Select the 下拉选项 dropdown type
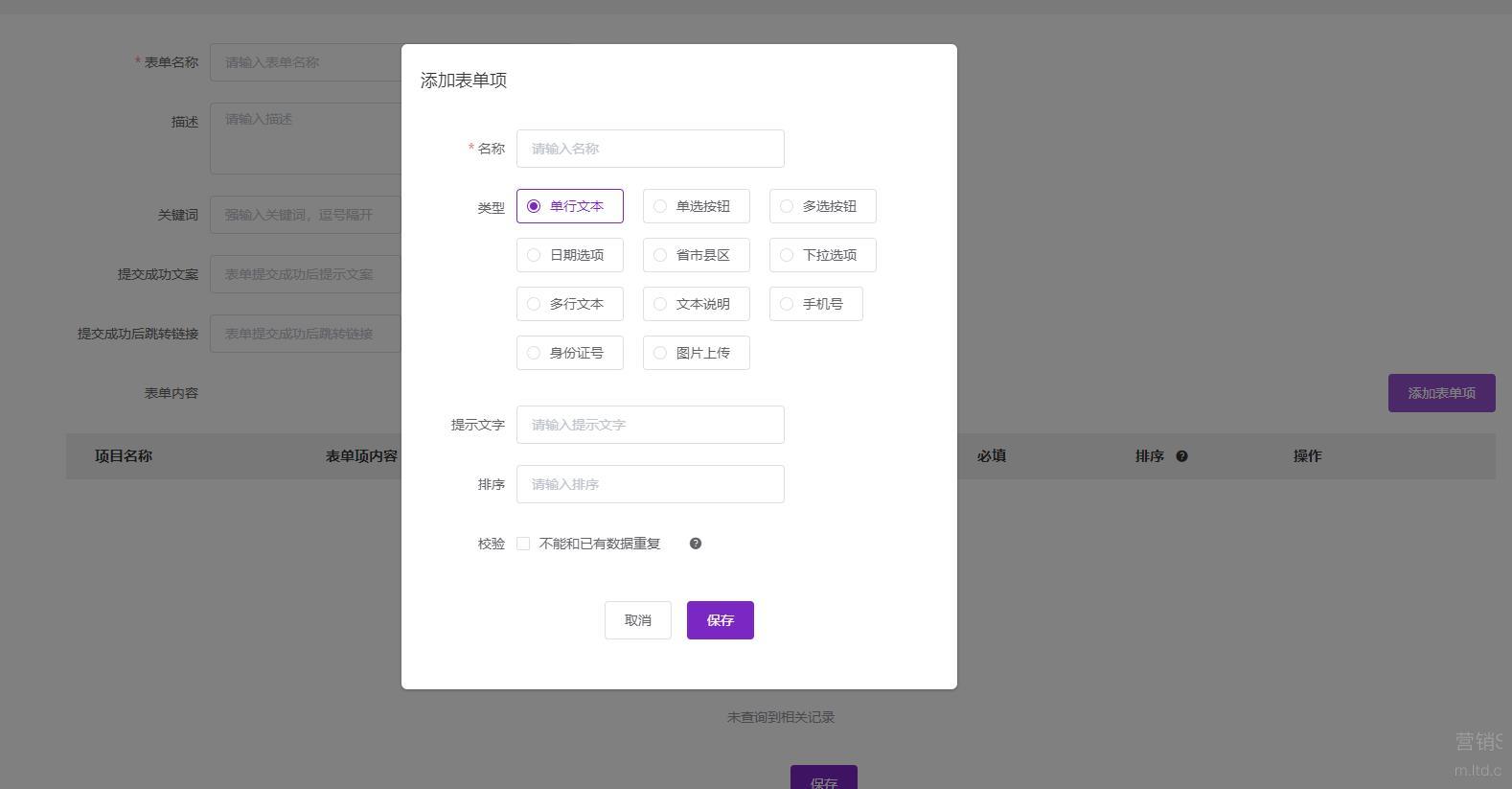1512x789 pixels. pyautogui.click(x=823, y=255)
